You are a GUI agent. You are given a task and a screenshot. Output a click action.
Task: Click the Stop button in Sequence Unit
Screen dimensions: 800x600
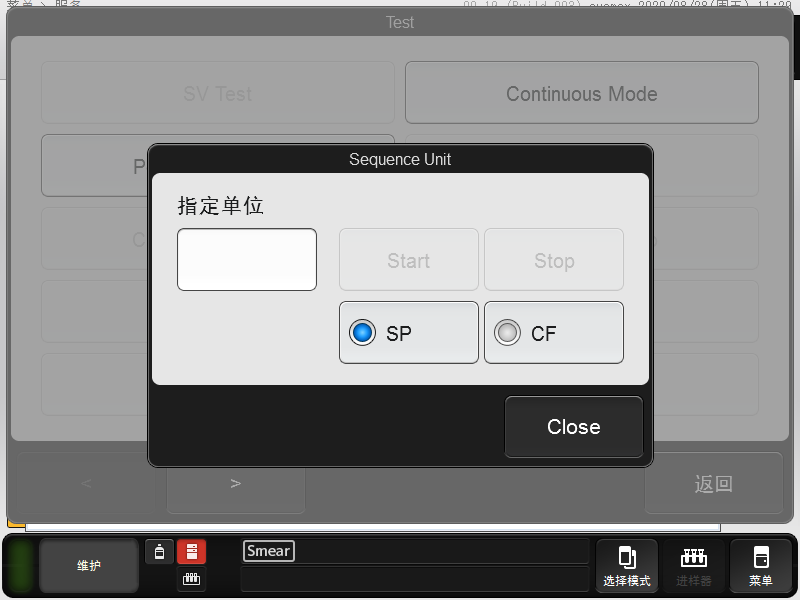tap(554, 260)
